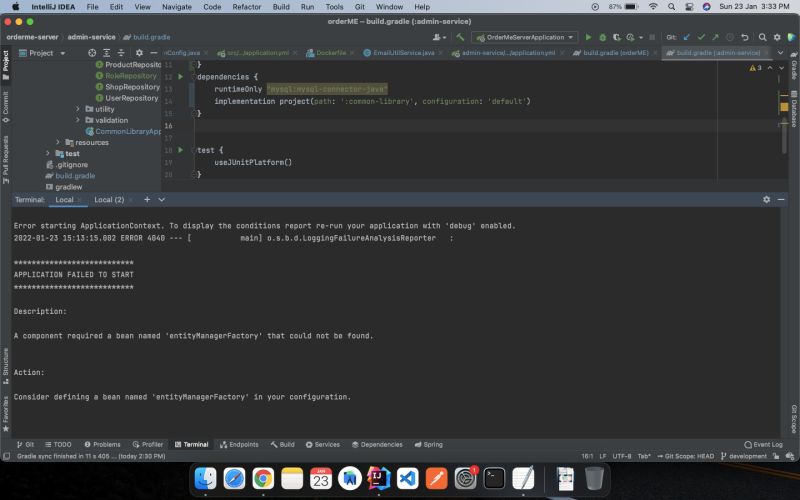Start debugging with the bug icon
Screen dimensions: 800x500
click(603, 37)
